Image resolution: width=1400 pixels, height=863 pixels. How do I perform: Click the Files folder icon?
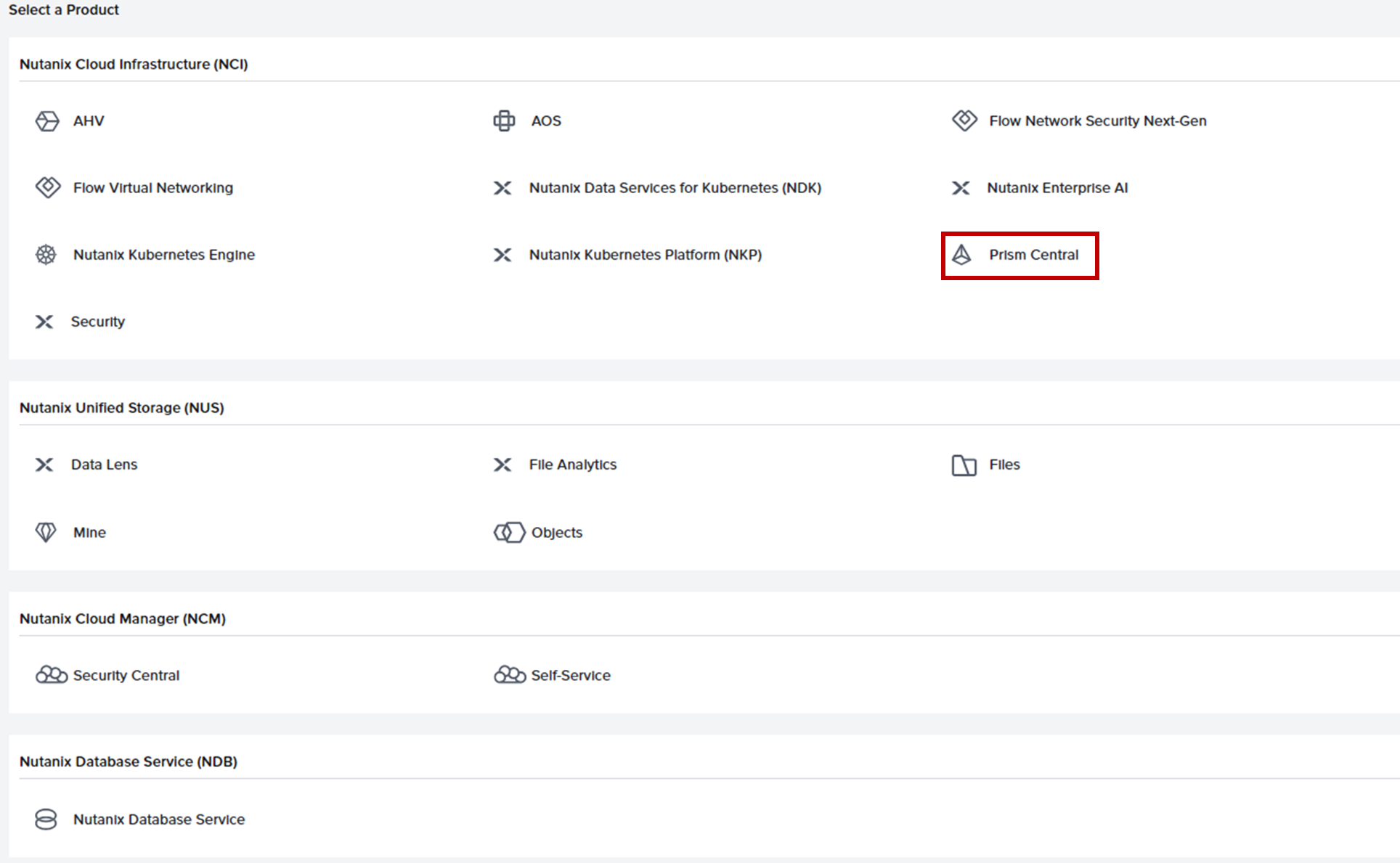(x=964, y=465)
